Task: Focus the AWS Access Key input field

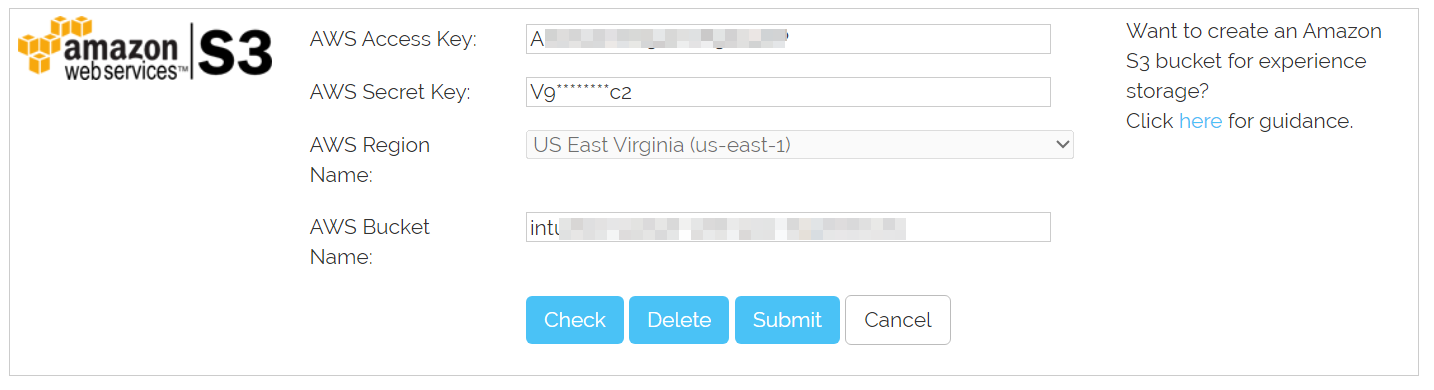Action: [788, 39]
